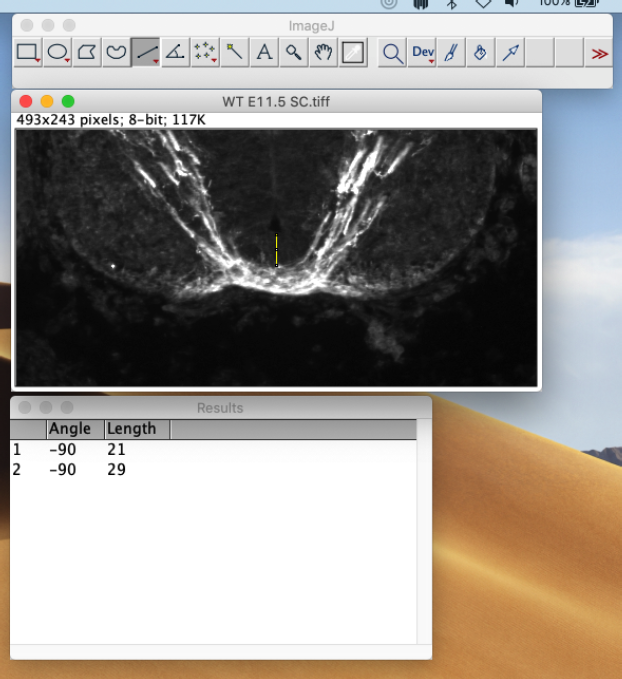Screen dimensions: 622x679
Task: Select the Flood Fill bucket tool
Action: pyautogui.click(x=481, y=52)
